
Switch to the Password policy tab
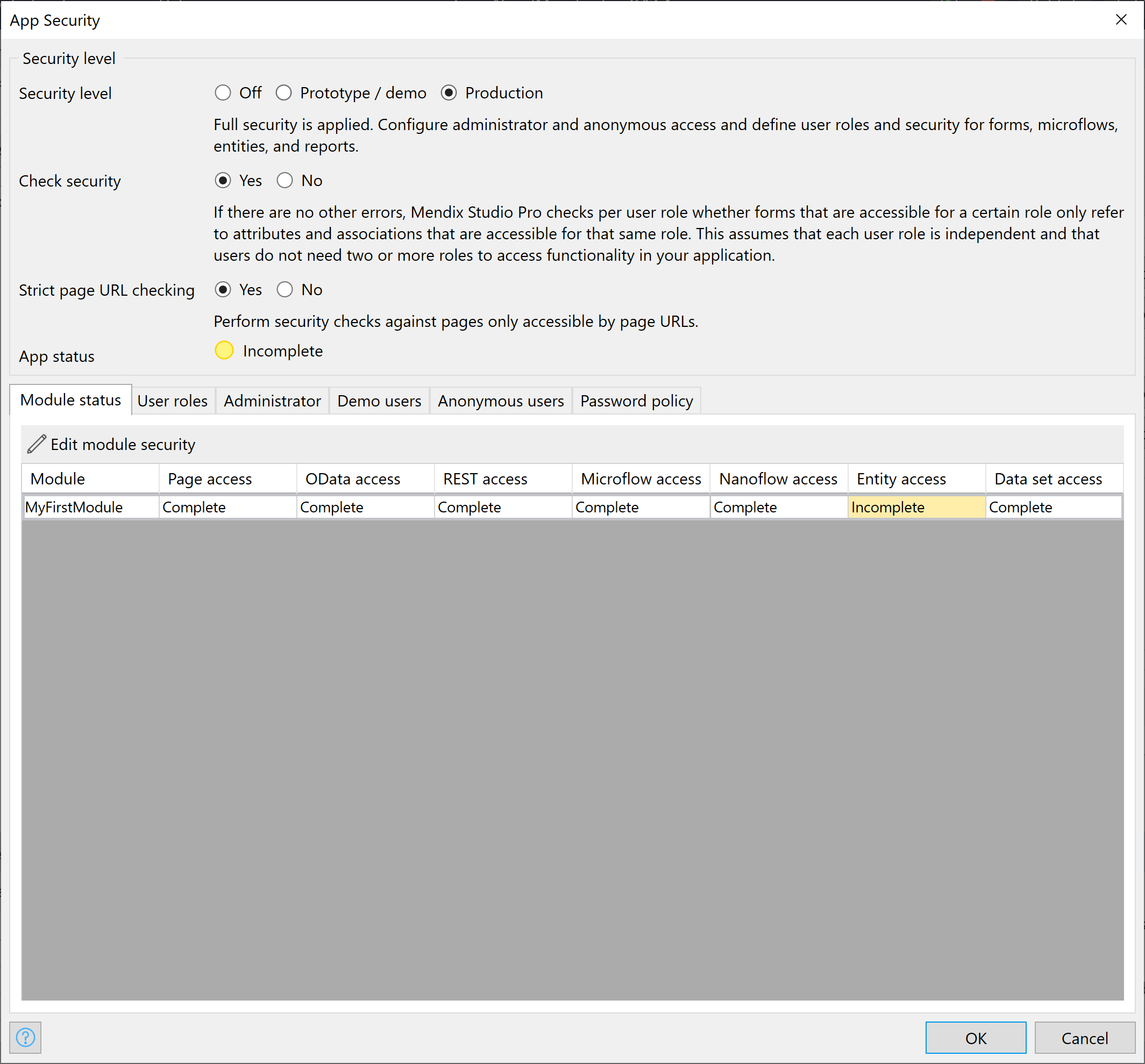click(637, 401)
